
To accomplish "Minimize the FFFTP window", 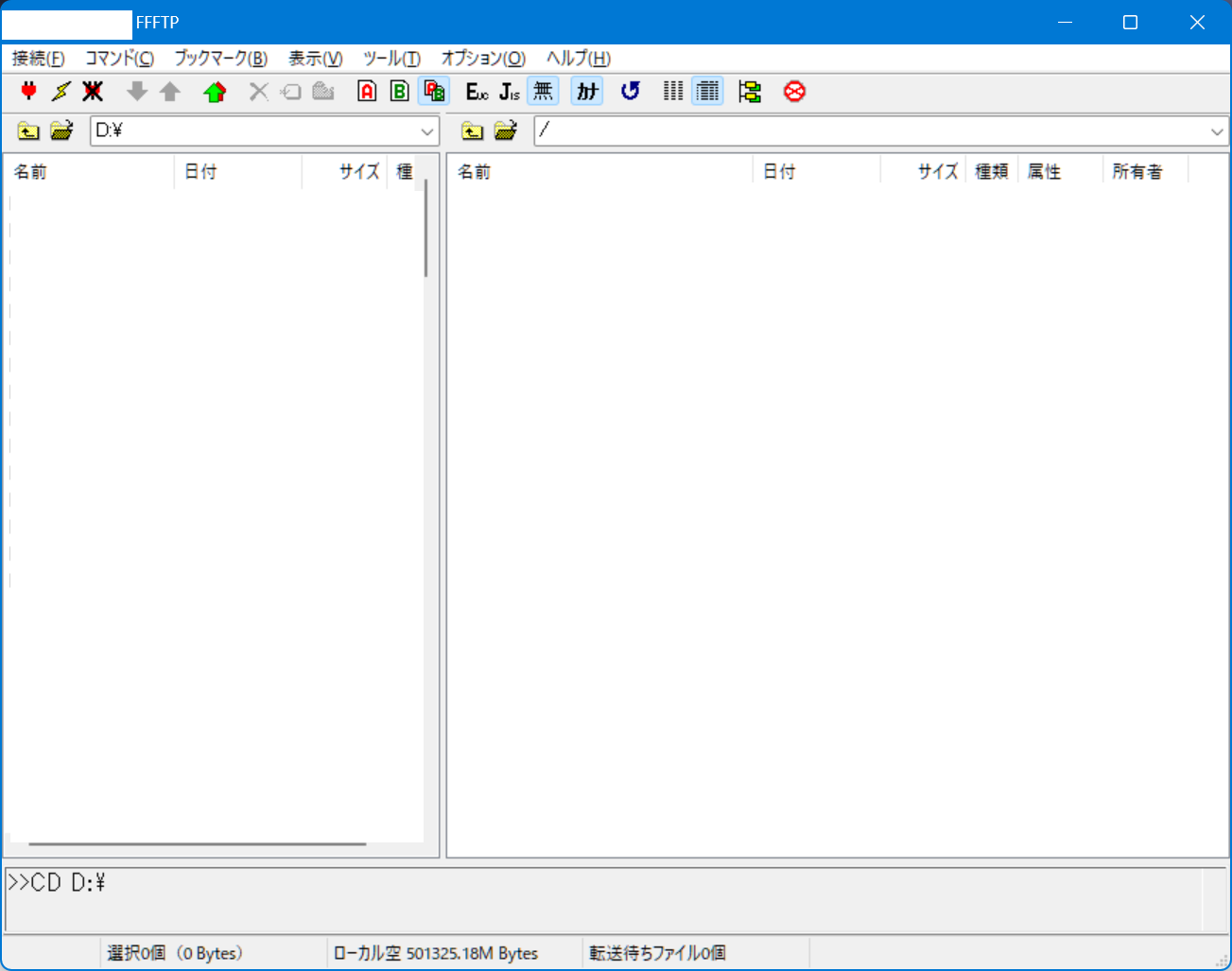I will (1065, 23).
